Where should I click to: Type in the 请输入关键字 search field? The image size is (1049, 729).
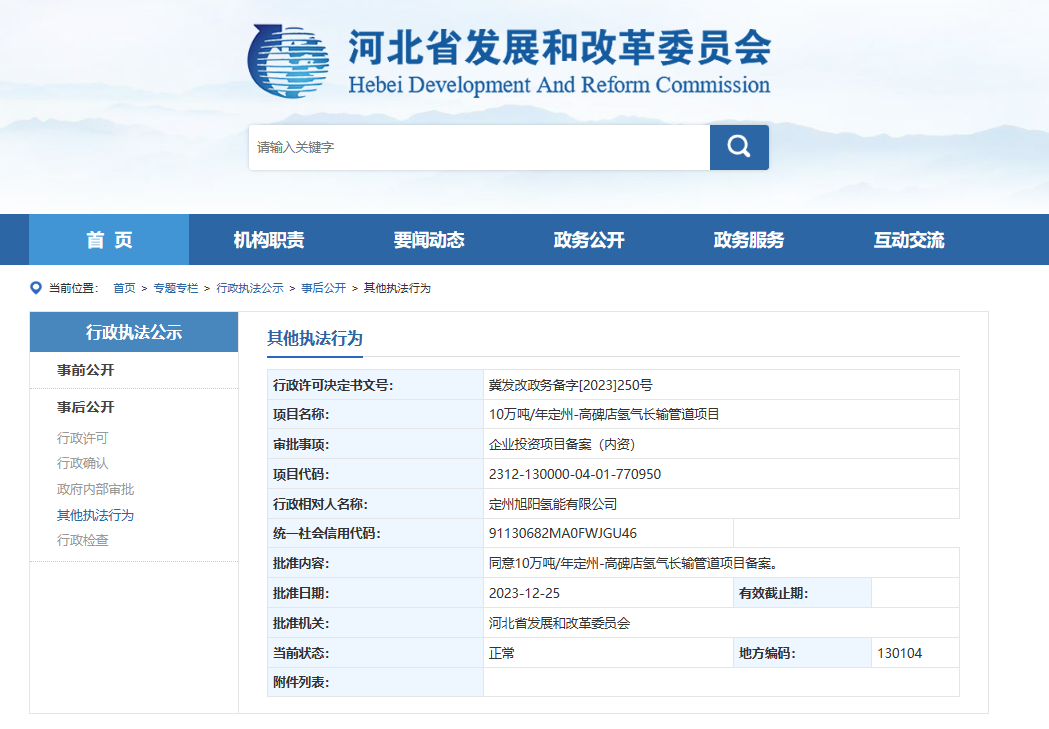pyautogui.click(x=478, y=147)
